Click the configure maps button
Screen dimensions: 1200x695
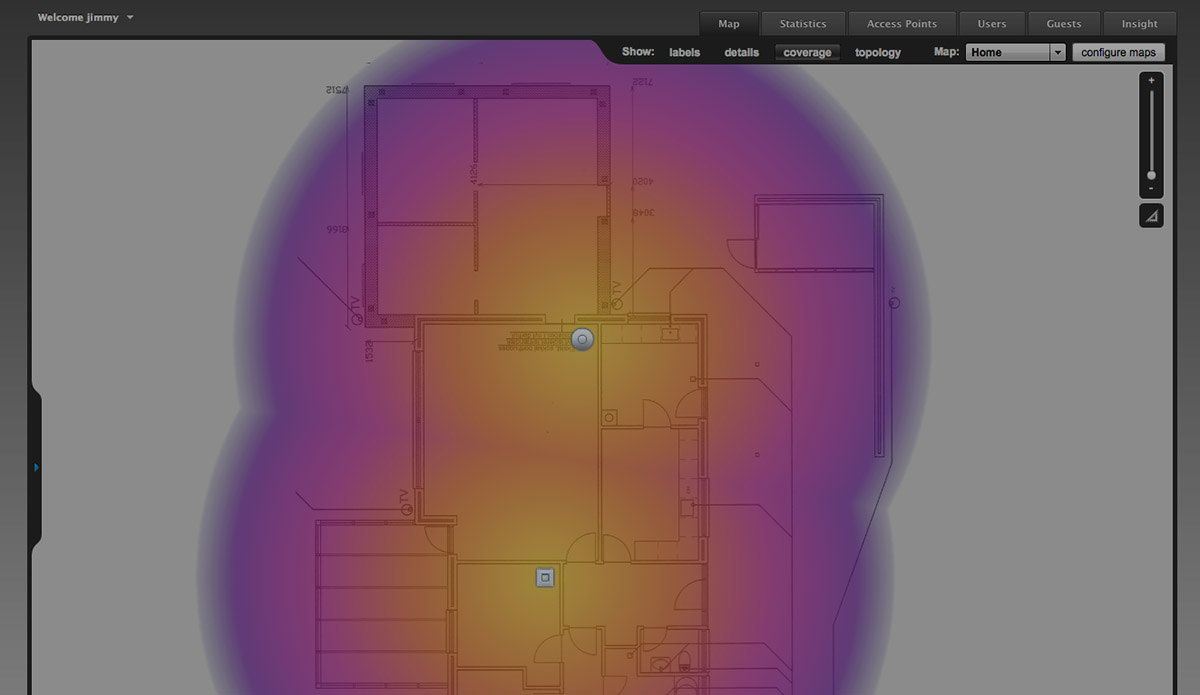pyautogui.click(x=1119, y=52)
